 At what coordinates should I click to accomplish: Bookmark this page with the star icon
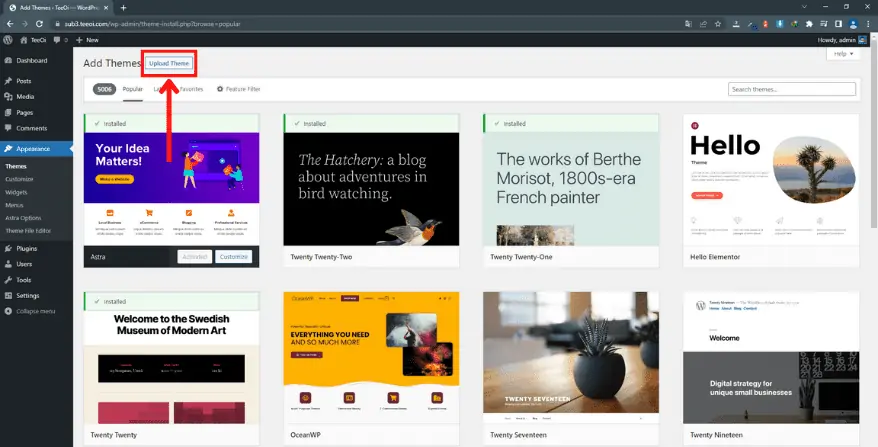pyautogui.click(x=718, y=24)
